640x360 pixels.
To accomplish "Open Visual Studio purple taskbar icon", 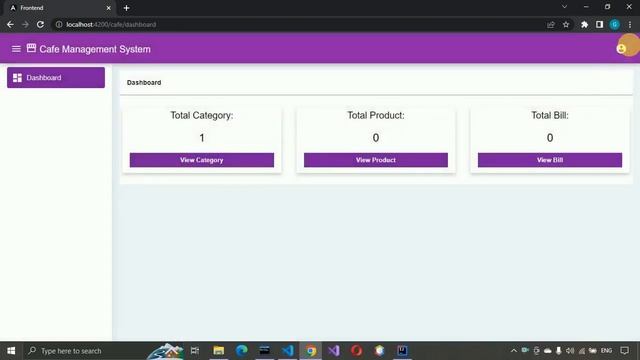I will 333,351.
